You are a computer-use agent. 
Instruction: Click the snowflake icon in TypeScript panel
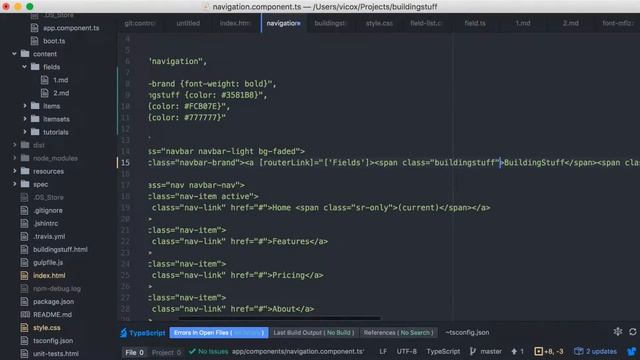point(618,332)
